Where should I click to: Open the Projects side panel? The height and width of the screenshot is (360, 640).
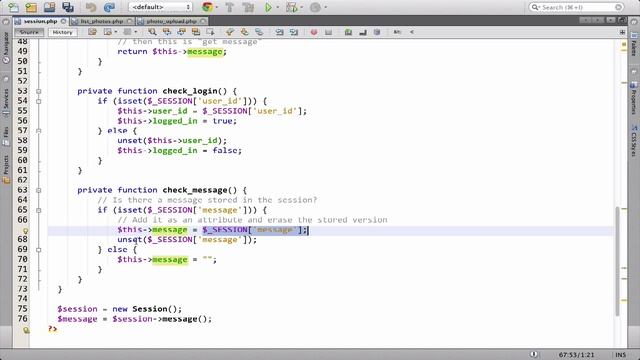click(x=6, y=169)
